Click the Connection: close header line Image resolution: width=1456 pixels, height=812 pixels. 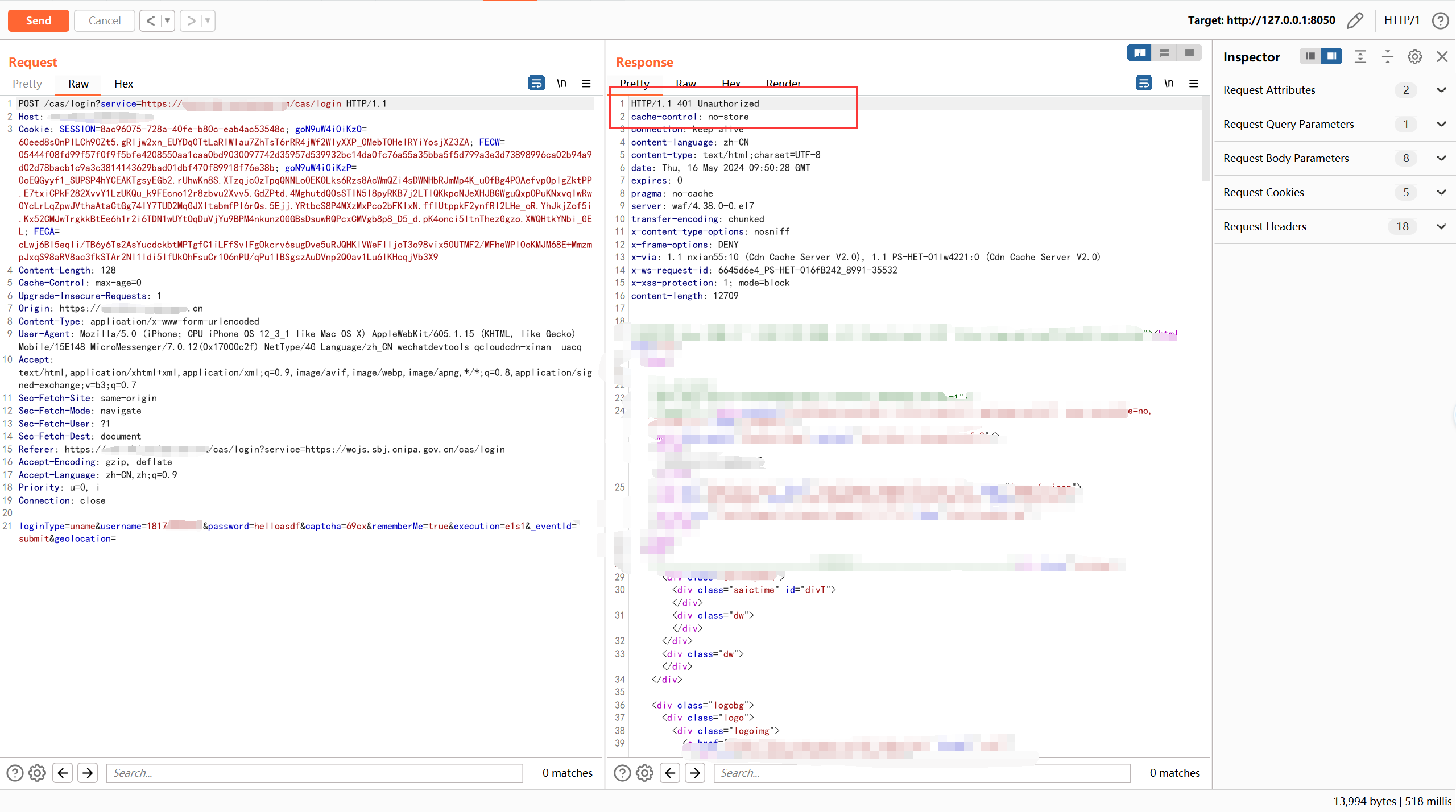point(62,500)
